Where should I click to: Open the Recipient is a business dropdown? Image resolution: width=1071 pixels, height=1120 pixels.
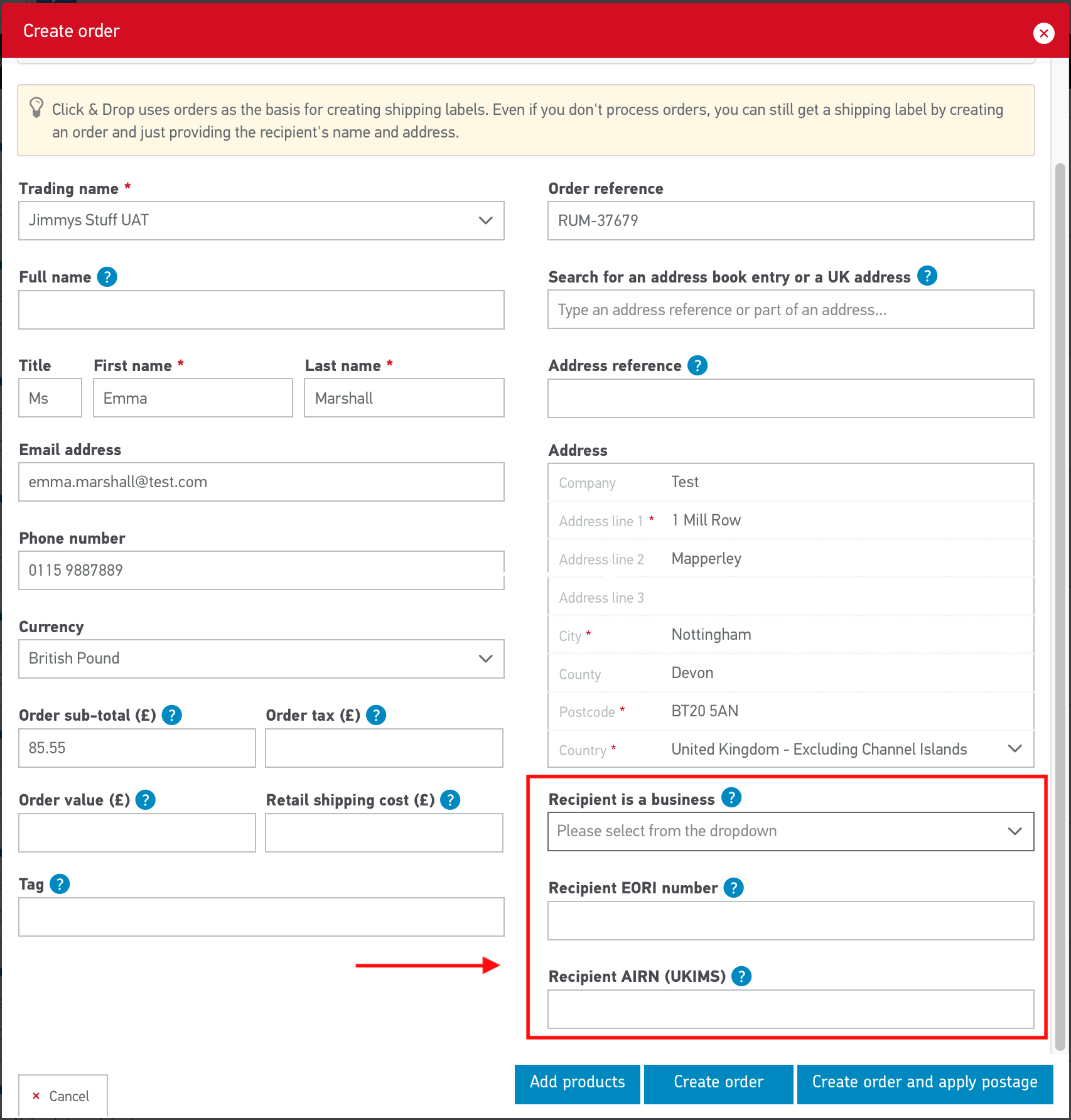coord(790,831)
